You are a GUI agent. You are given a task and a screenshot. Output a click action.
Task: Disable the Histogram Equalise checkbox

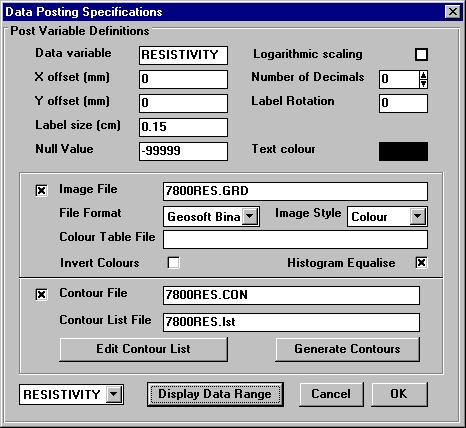click(x=421, y=263)
